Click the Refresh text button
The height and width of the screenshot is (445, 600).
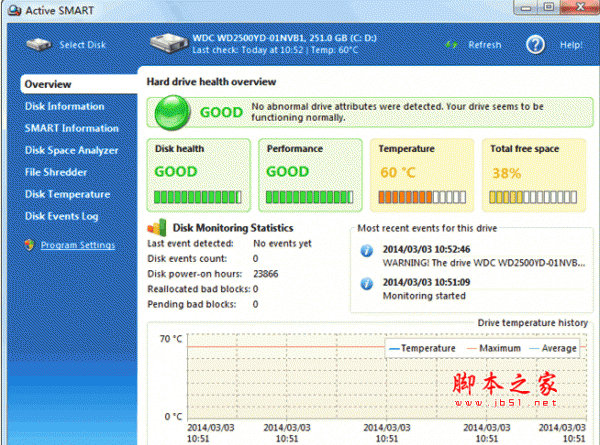(x=484, y=45)
